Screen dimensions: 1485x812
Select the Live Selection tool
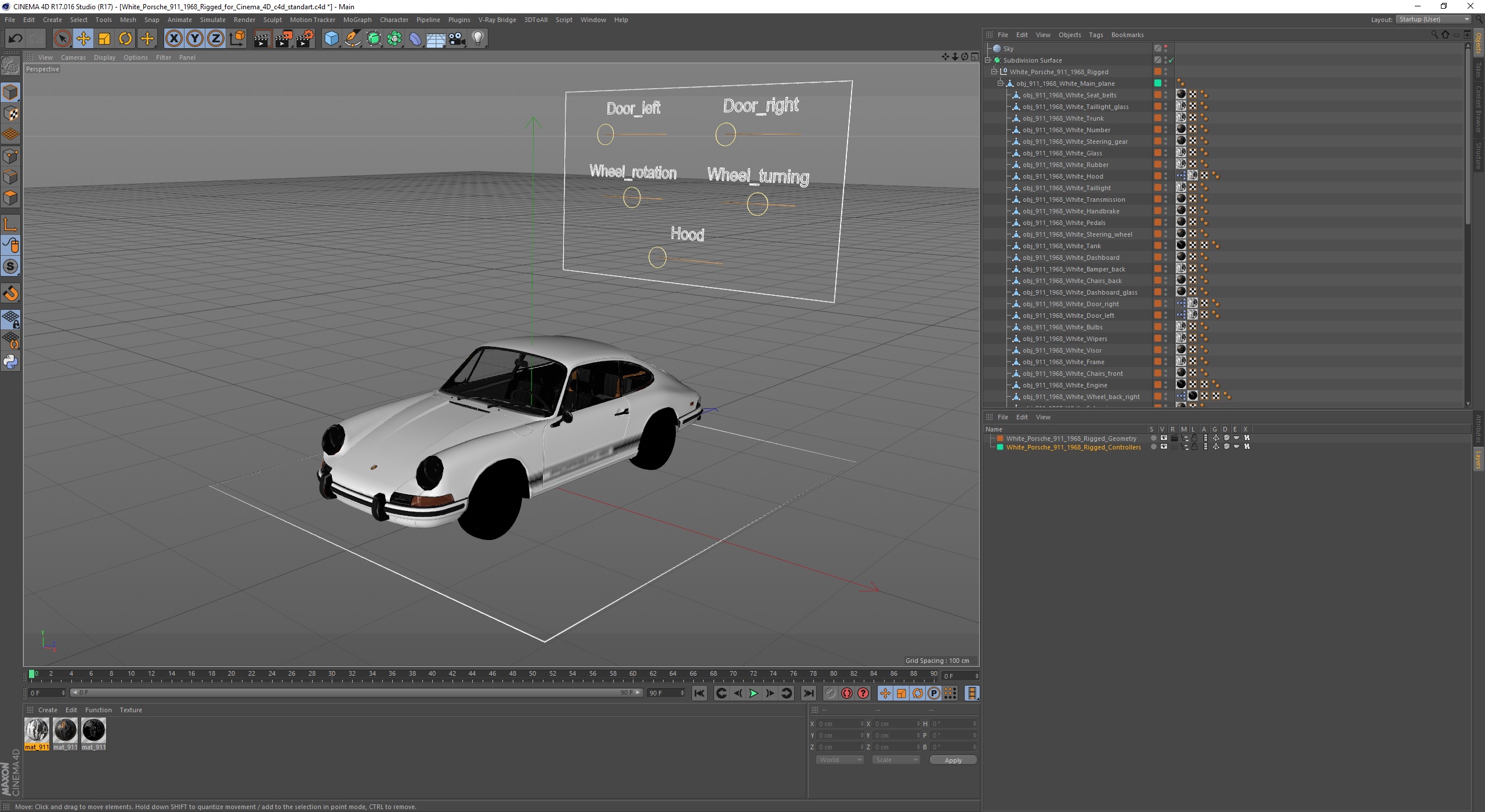[x=62, y=39]
